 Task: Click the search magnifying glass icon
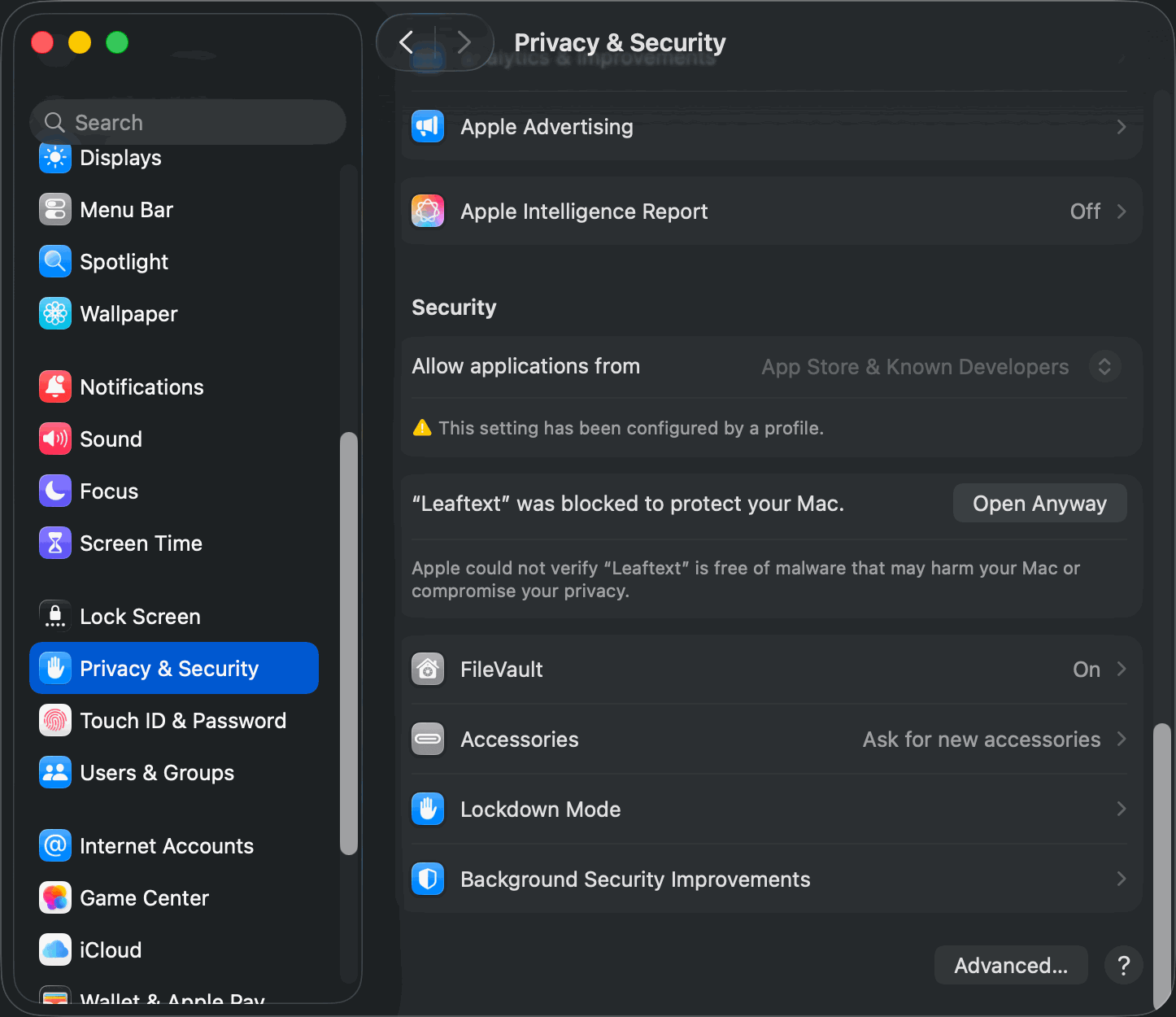click(x=54, y=123)
